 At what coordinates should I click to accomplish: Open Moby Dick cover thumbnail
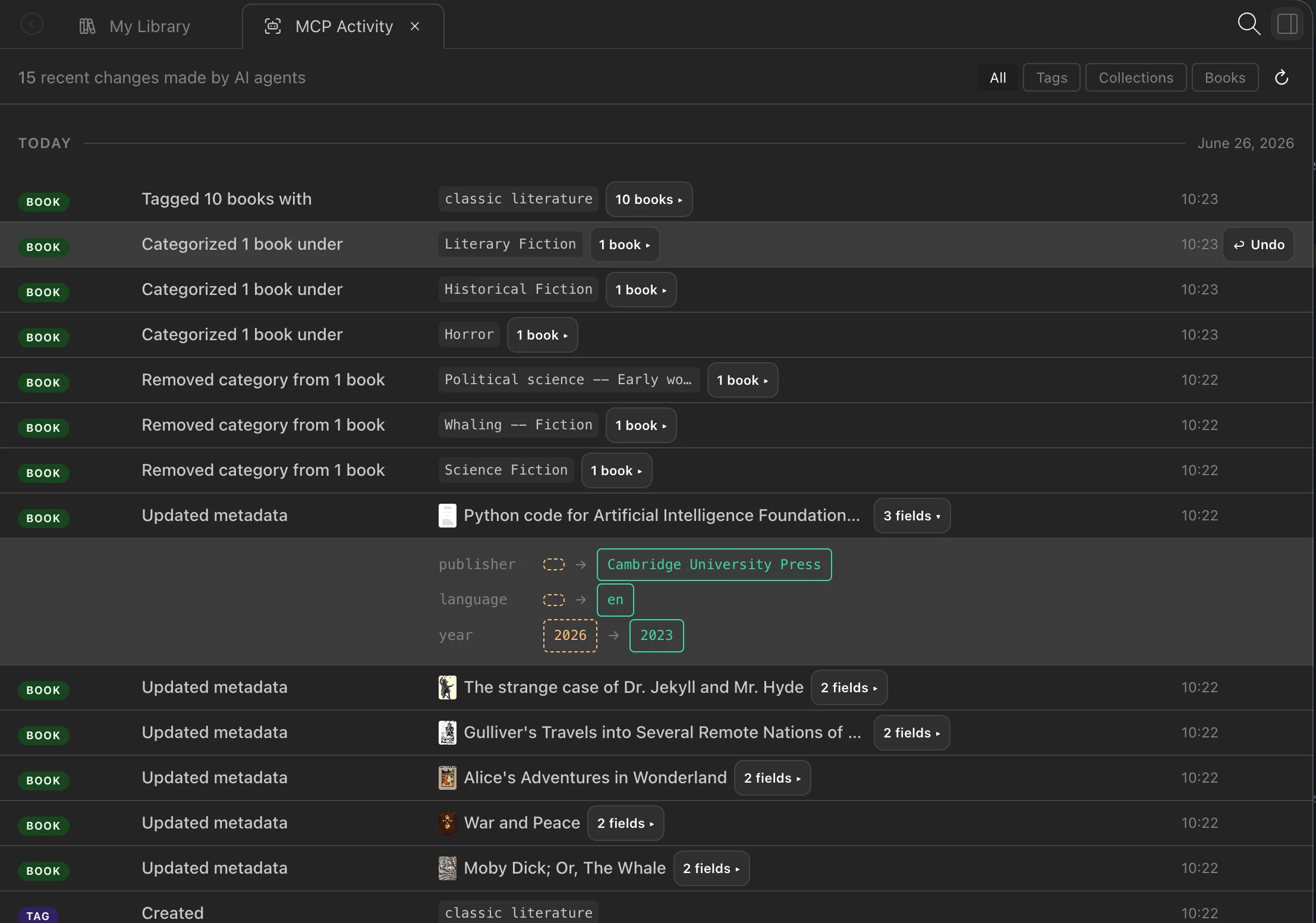[448, 868]
